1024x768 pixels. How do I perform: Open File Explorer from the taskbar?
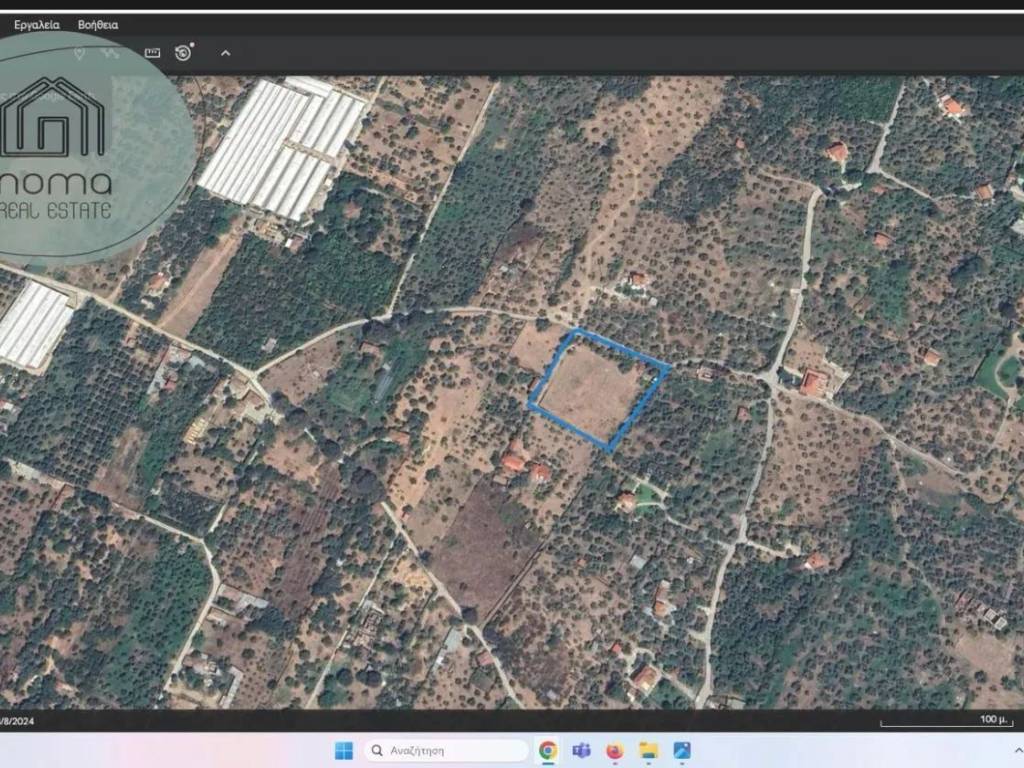click(649, 750)
